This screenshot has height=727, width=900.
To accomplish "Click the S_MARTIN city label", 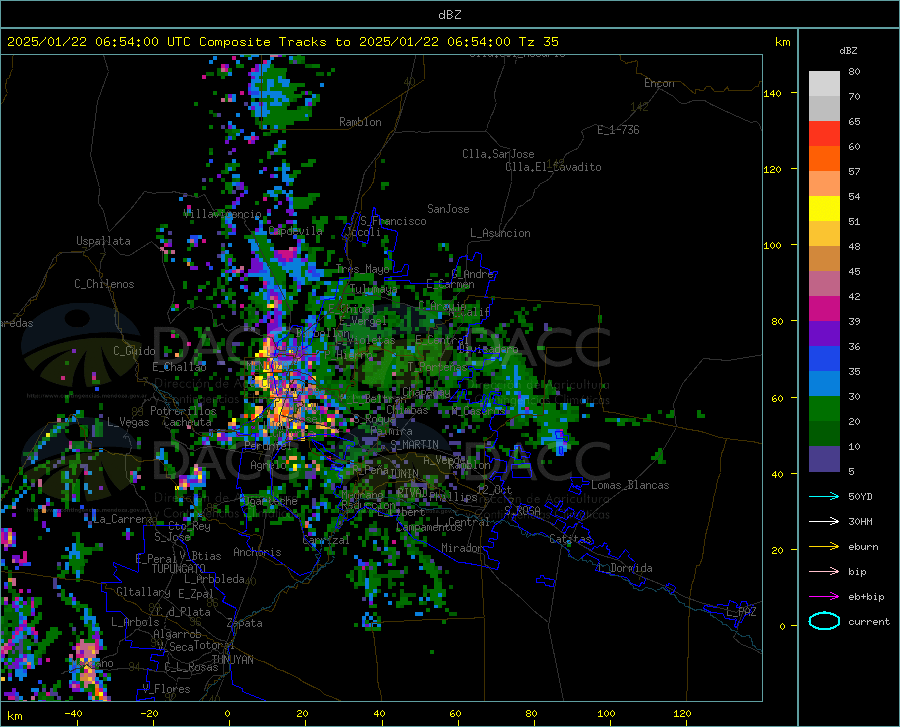I will (414, 445).
